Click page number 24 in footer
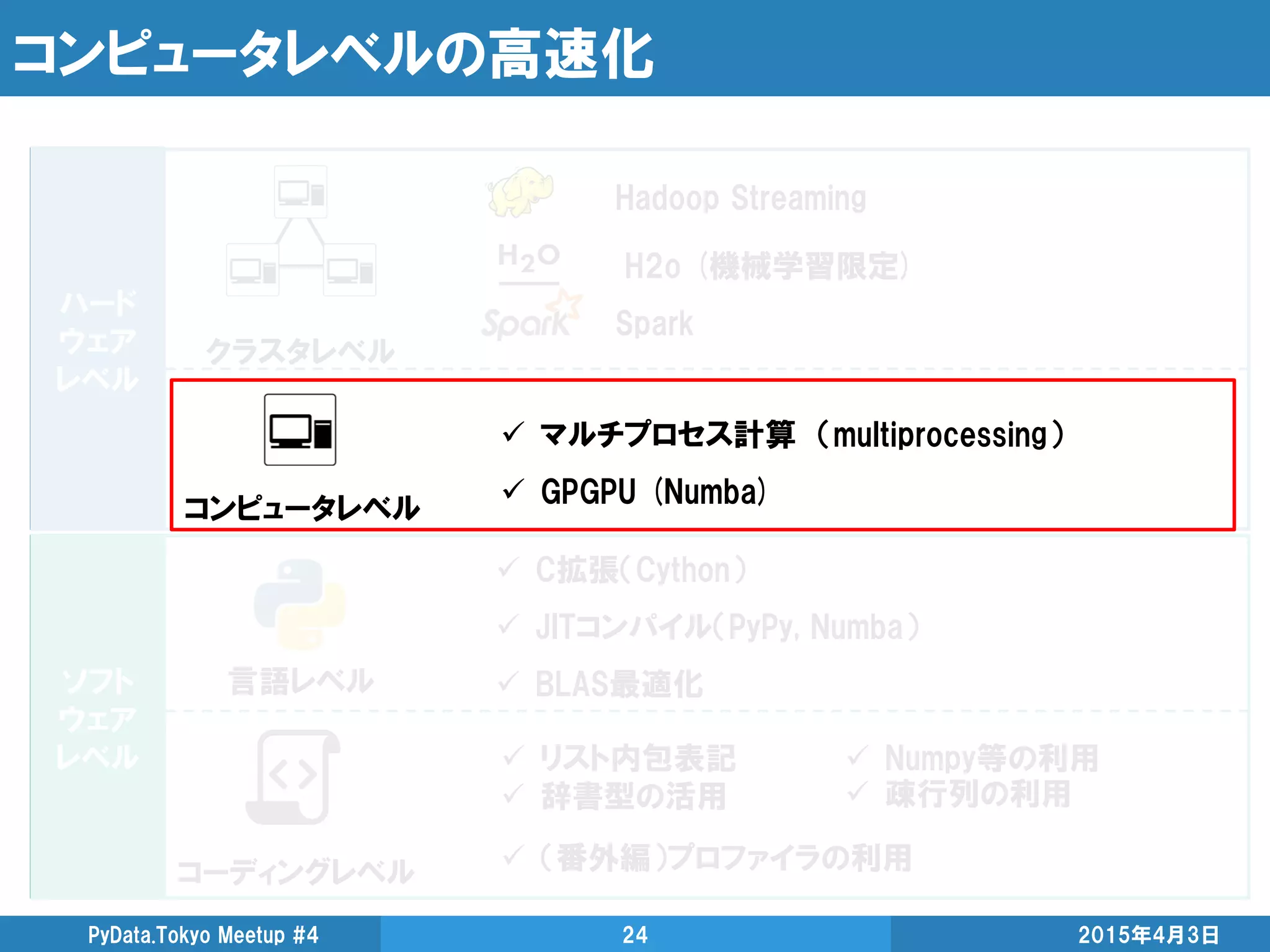1270x952 pixels. point(635,934)
